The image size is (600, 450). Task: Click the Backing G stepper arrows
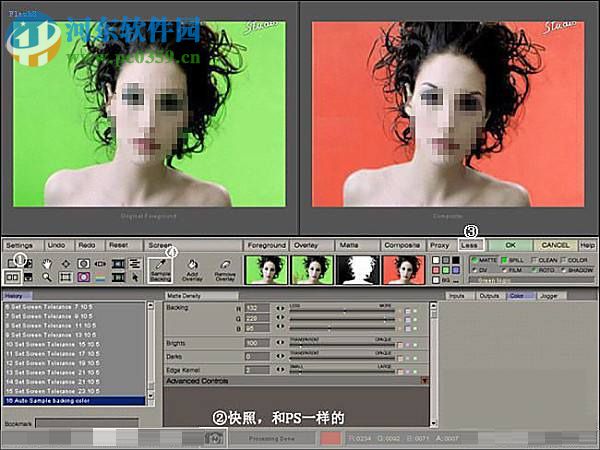pyautogui.click(x=280, y=317)
